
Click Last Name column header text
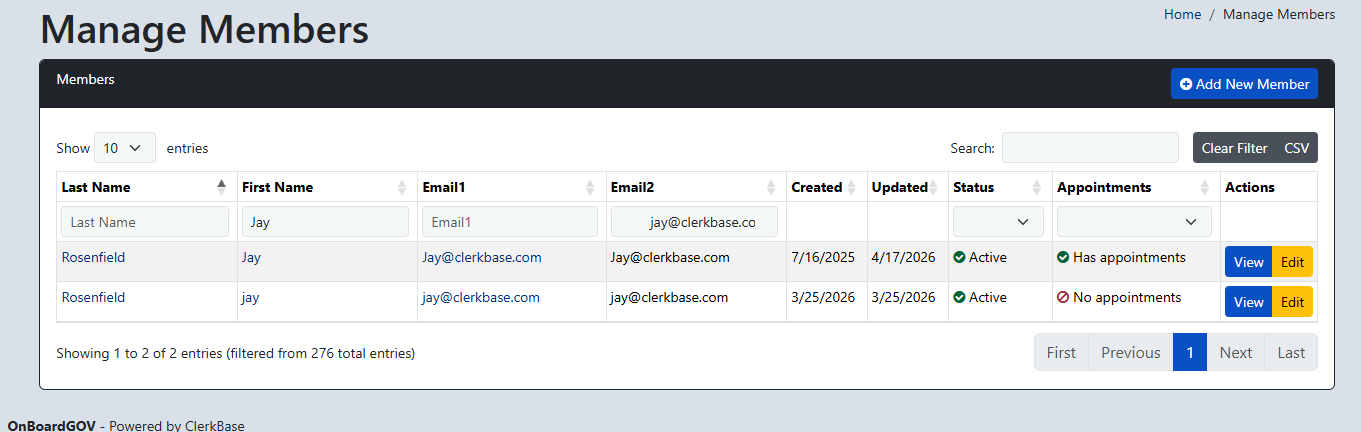[96, 187]
